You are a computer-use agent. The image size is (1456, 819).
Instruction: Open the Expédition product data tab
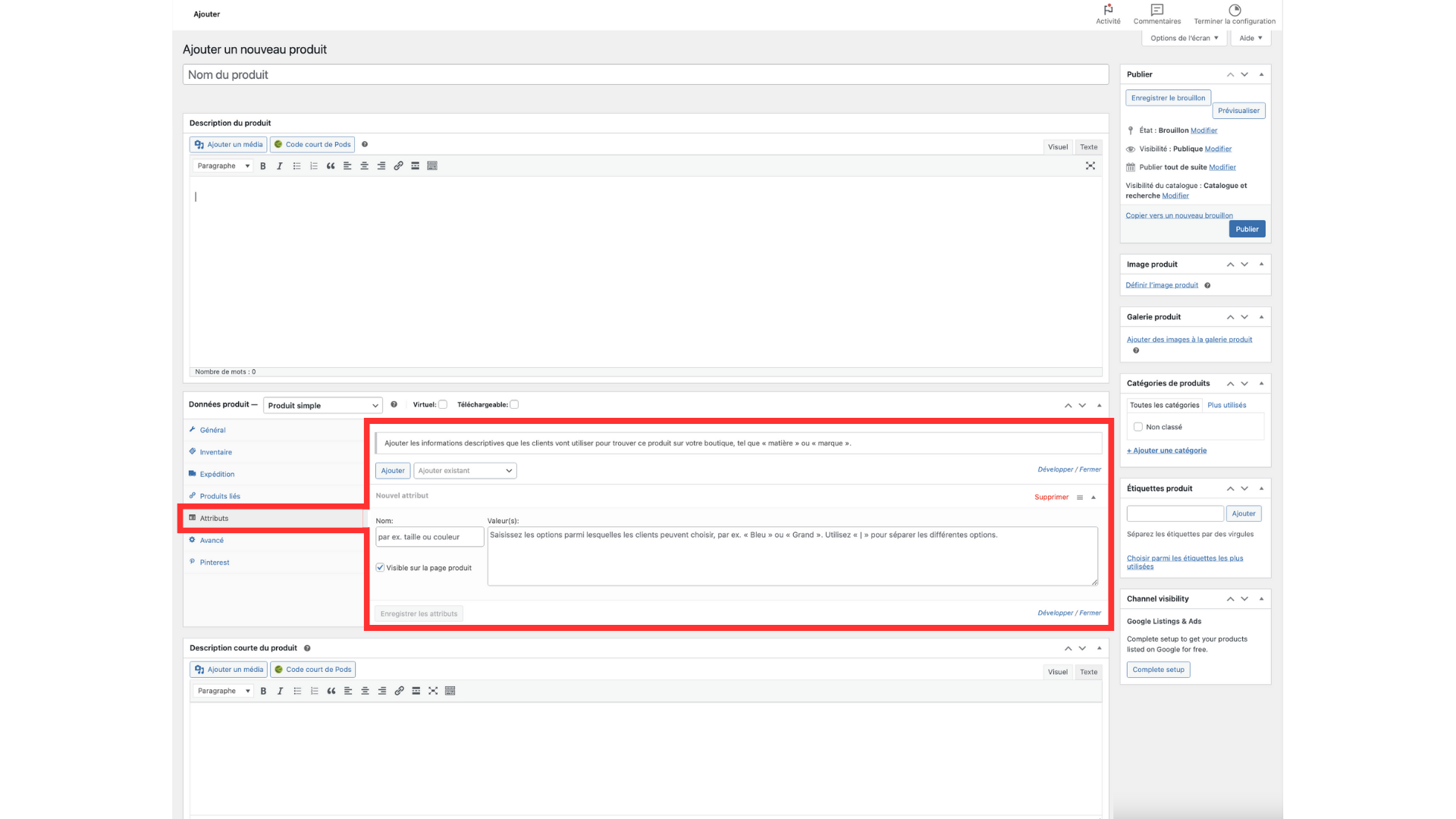click(217, 474)
